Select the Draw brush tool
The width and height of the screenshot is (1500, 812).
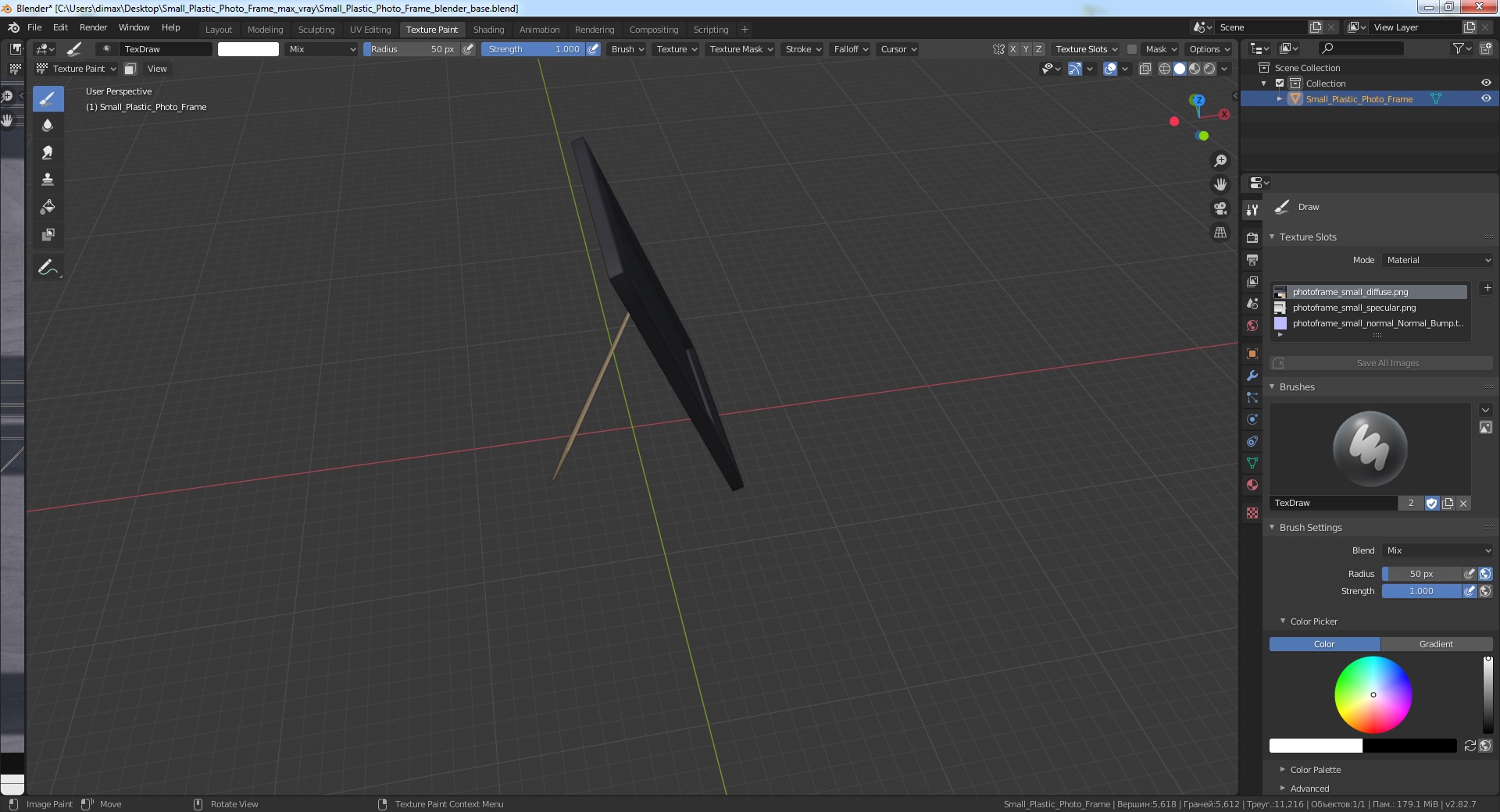pos(48,98)
